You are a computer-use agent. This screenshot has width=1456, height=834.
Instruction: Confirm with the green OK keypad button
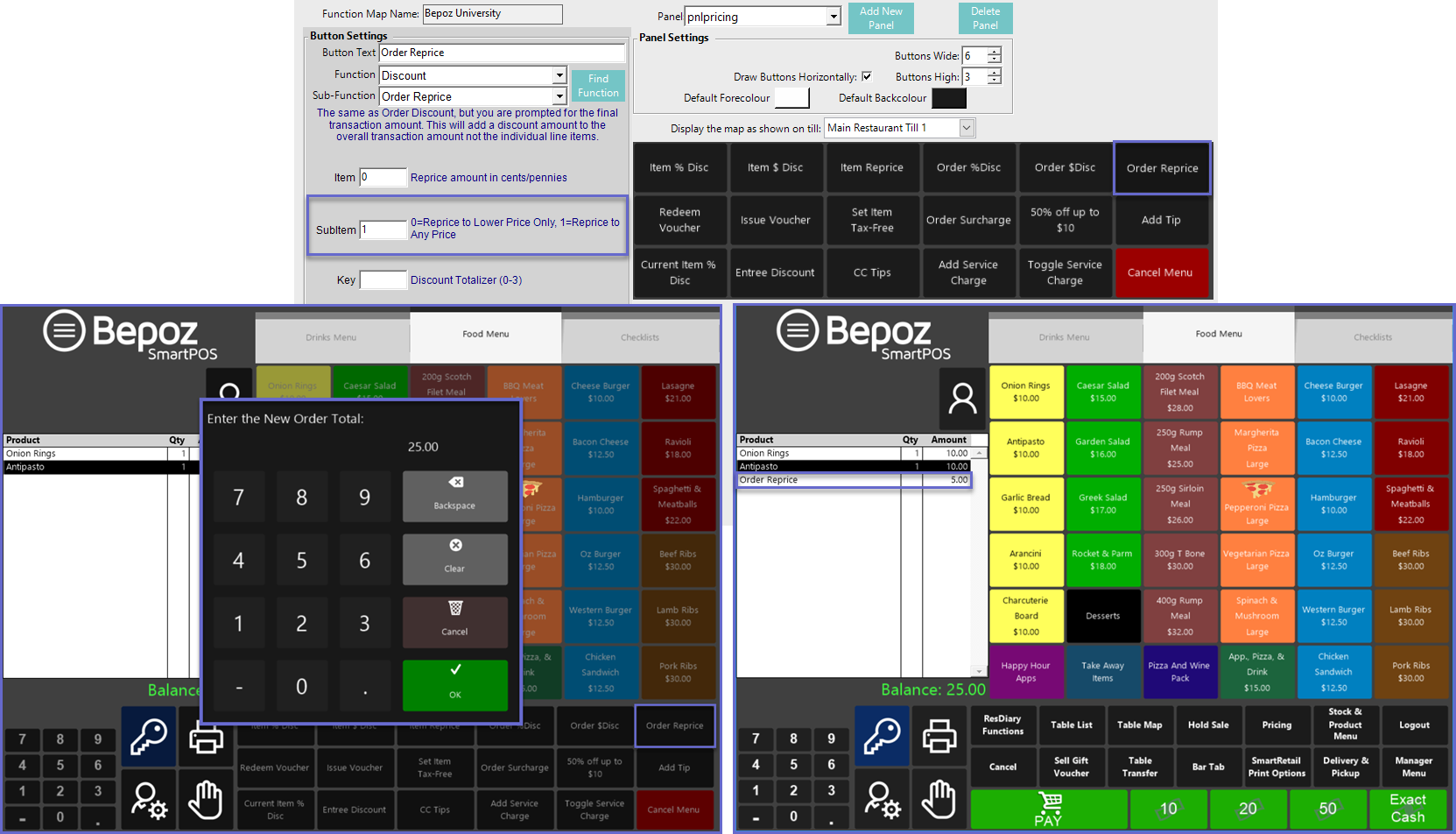pos(454,686)
